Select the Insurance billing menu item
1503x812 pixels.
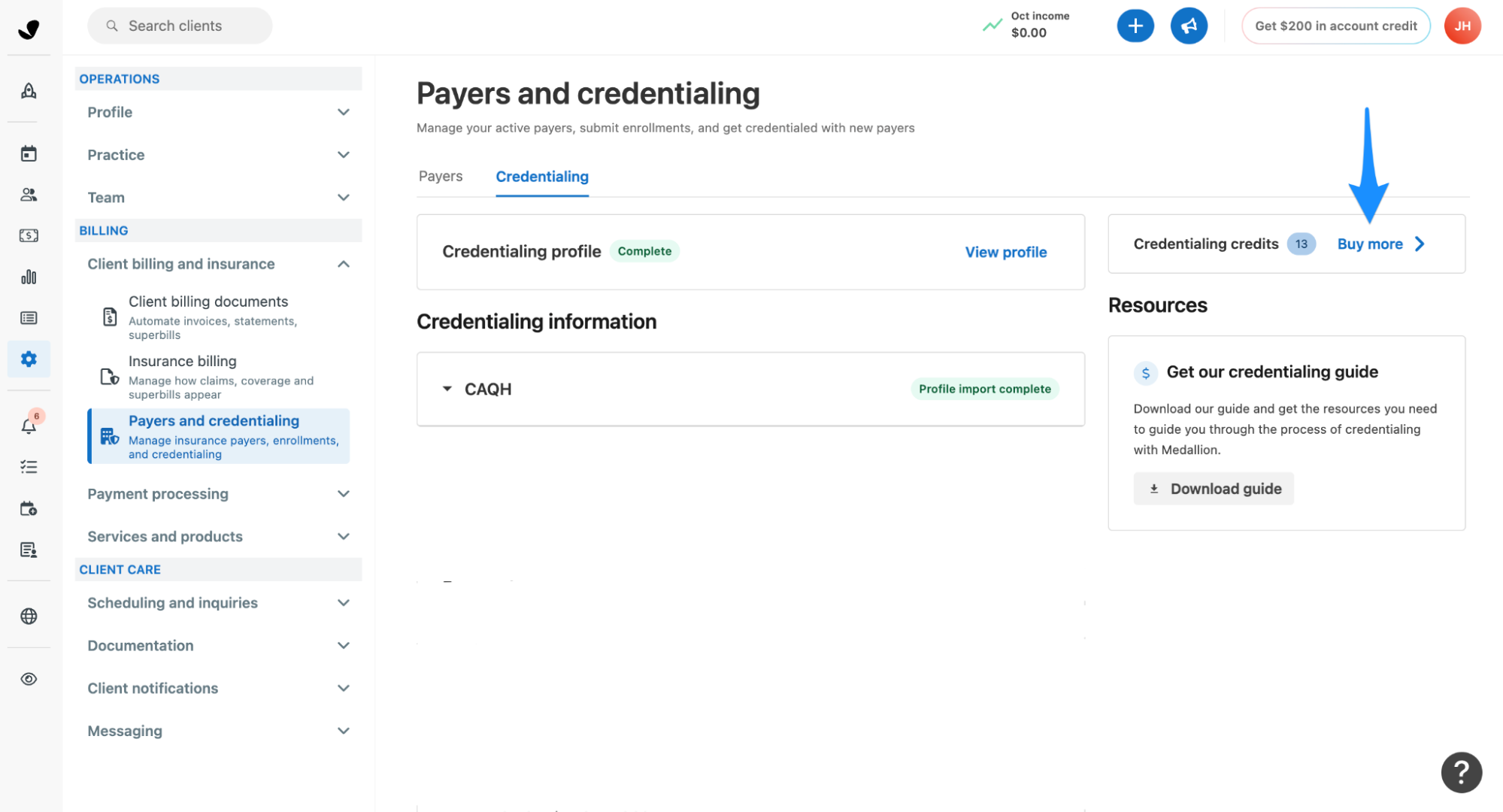click(x=219, y=377)
